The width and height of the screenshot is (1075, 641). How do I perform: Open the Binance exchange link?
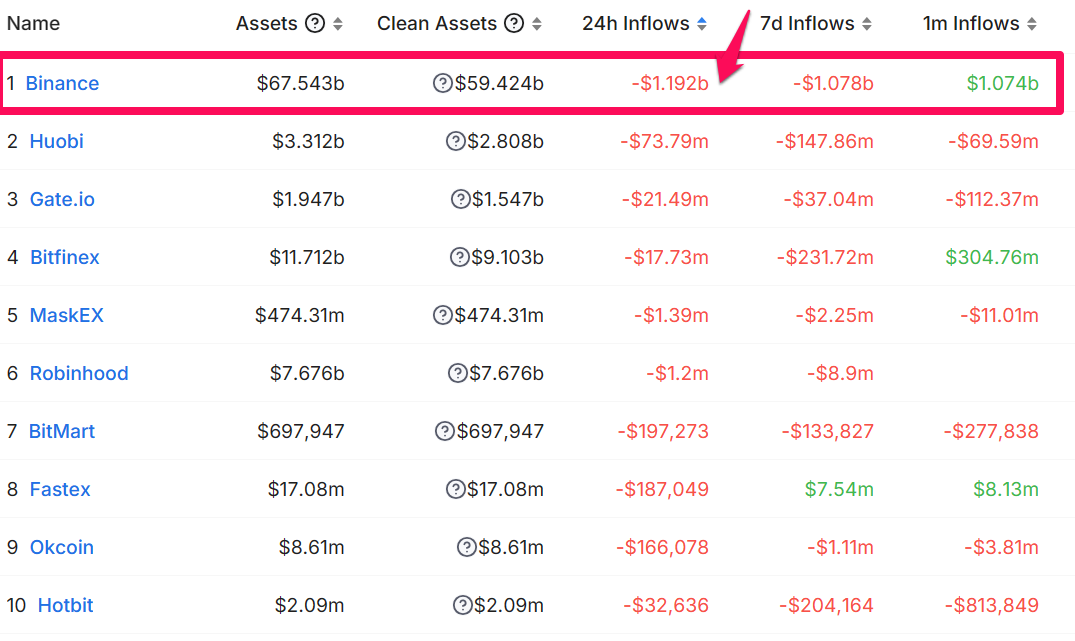pyautogui.click(x=62, y=83)
